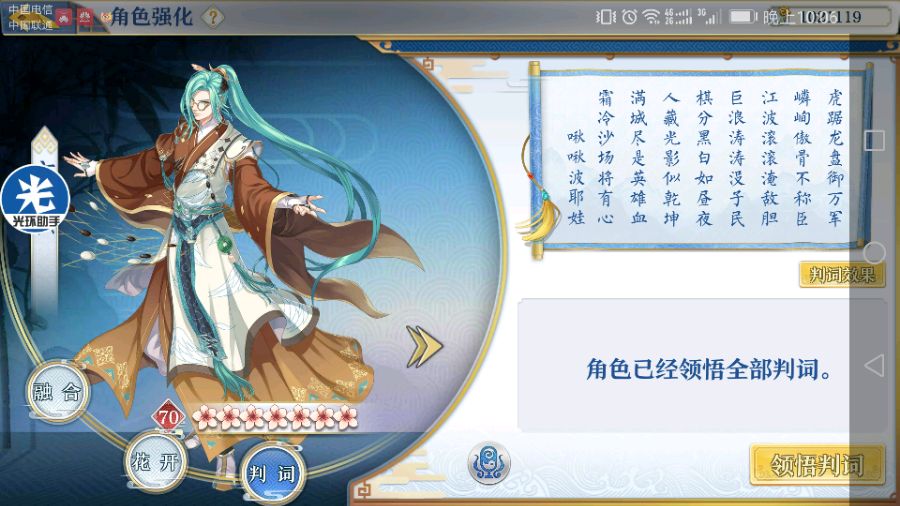Tap the question mark help icon

(x=212, y=18)
